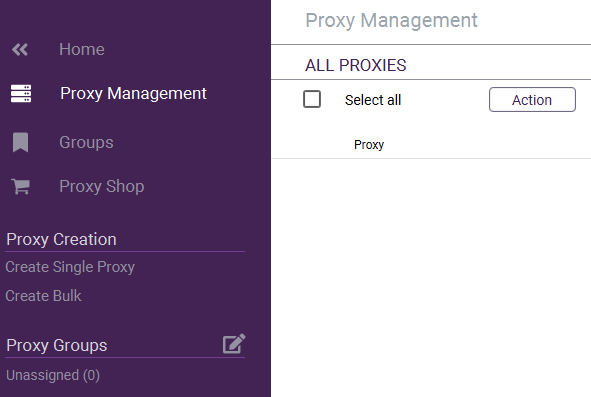Screen dimensions: 591x397
Task: Click Create Bulk link
Action: click(x=43, y=296)
